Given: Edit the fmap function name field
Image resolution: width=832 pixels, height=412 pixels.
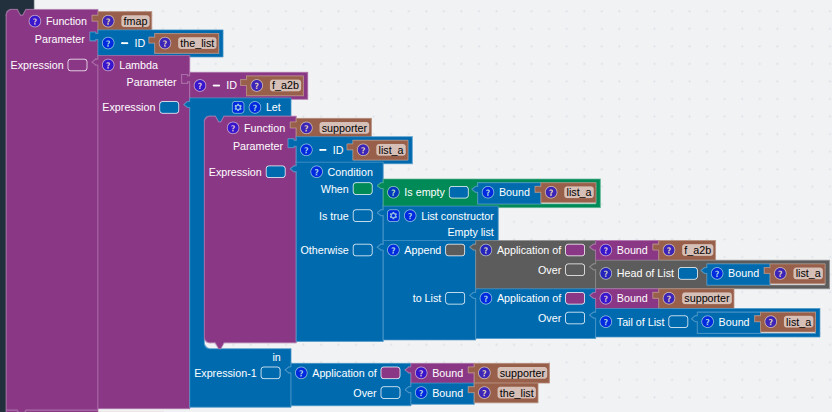Looking at the screenshot, I should click(x=135, y=21).
